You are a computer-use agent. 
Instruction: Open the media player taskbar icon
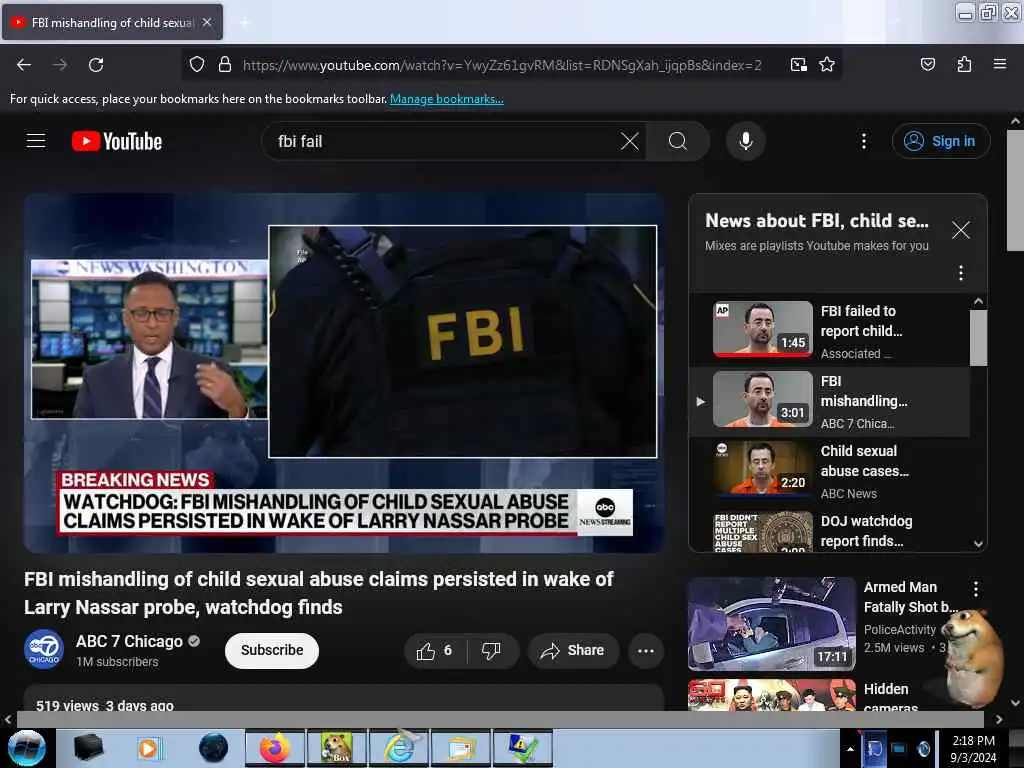coord(149,748)
